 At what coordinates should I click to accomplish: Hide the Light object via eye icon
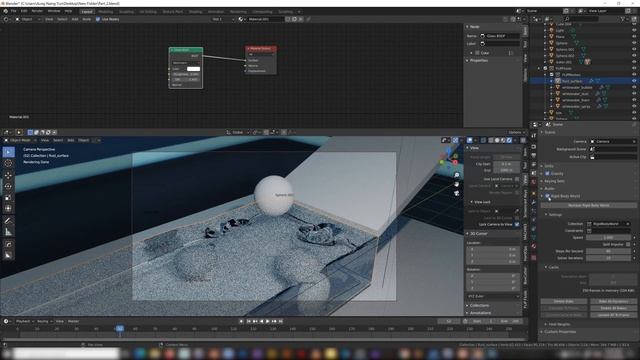(634, 31)
